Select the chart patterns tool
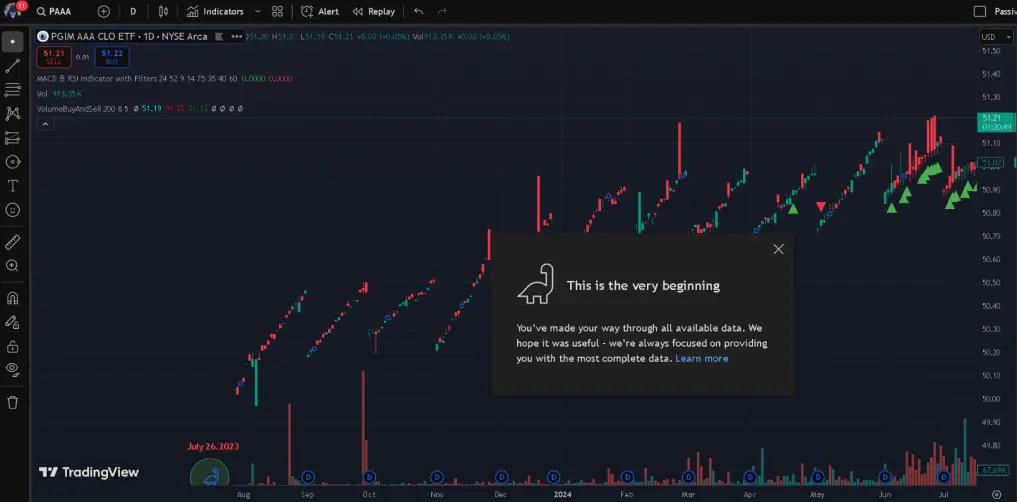Viewport: 1017px width, 502px height. point(12,114)
